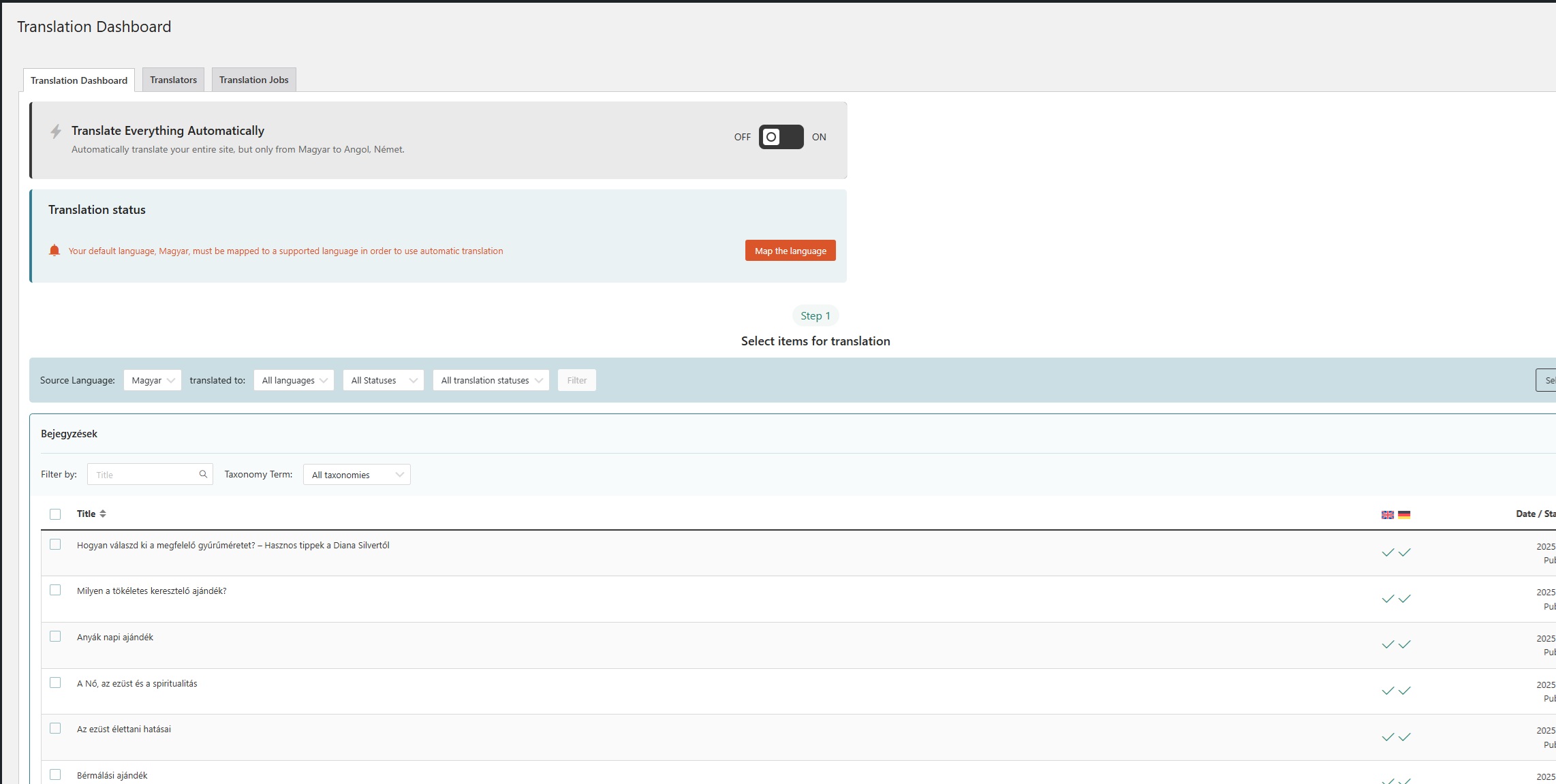Click the lightning bolt automatic translation icon
Image resolution: width=1556 pixels, height=784 pixels.
(x=56, y=131)
